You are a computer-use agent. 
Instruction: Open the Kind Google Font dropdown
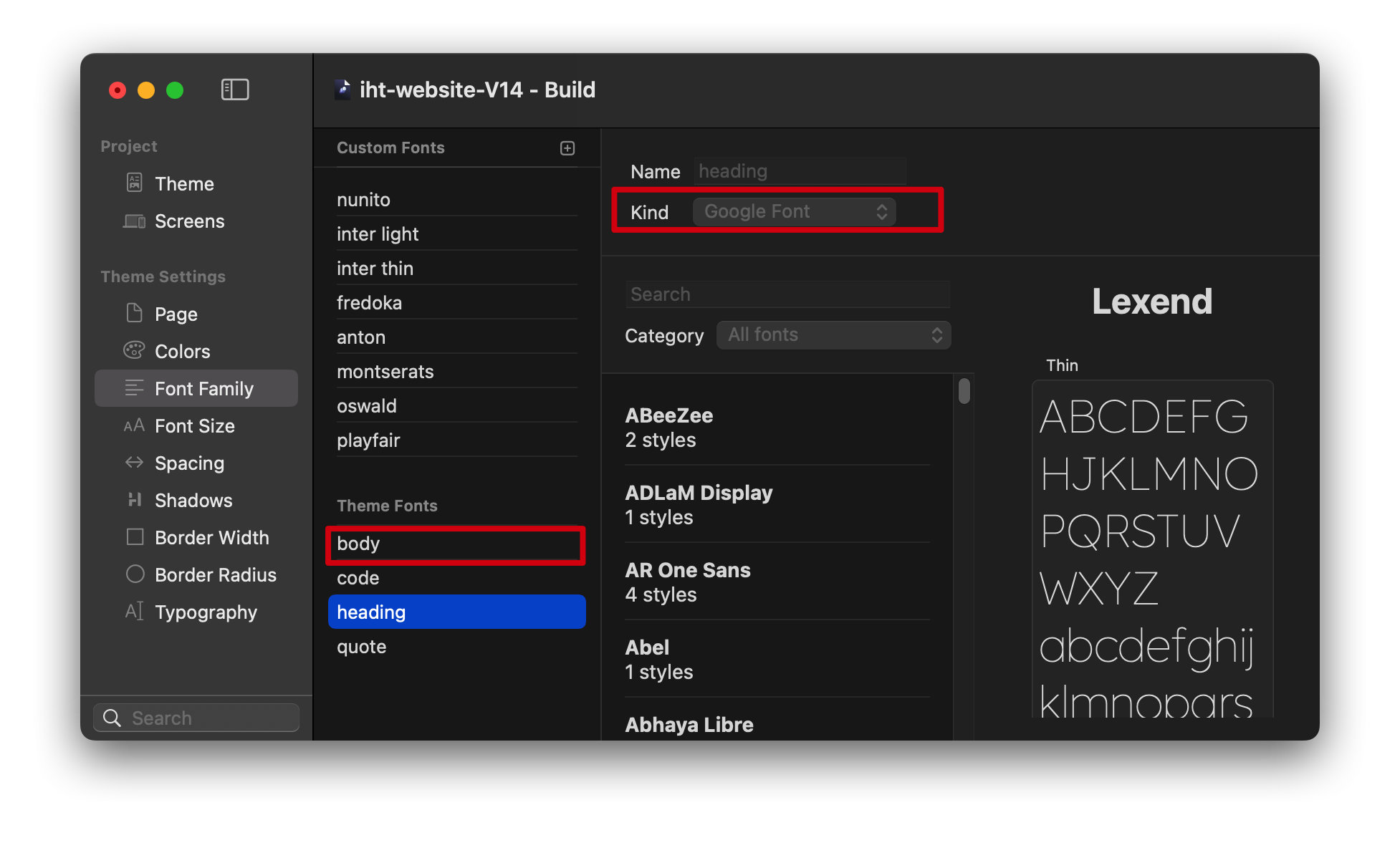point(794,212)
